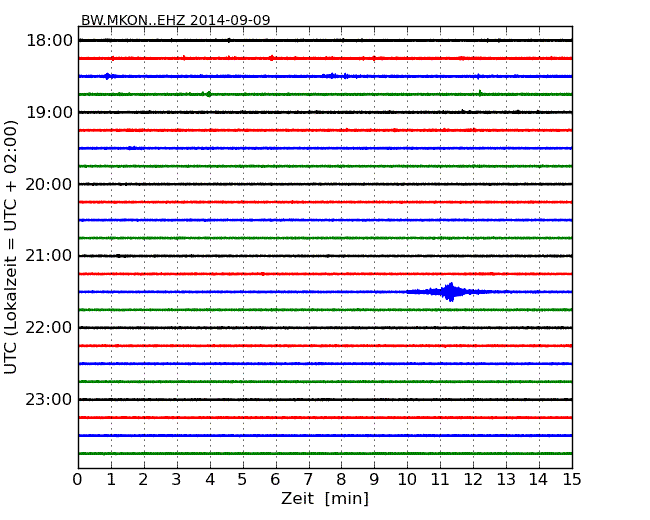
Task: Click x-axis tick label 5
Action: pyautogui.click(x=243, y=479)
